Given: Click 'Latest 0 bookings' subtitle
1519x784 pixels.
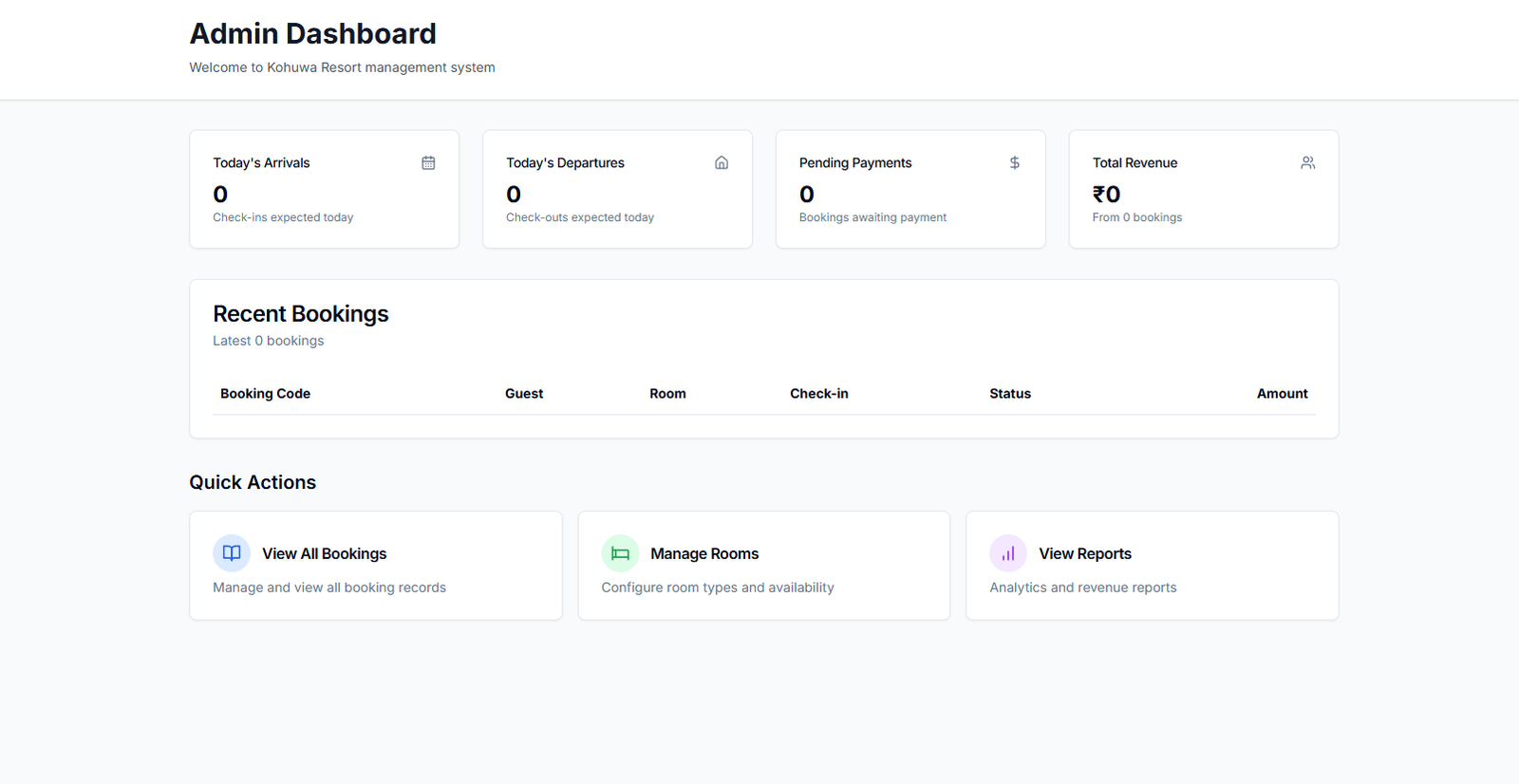Looking at the screenshot, I should (x=269, y=341).
